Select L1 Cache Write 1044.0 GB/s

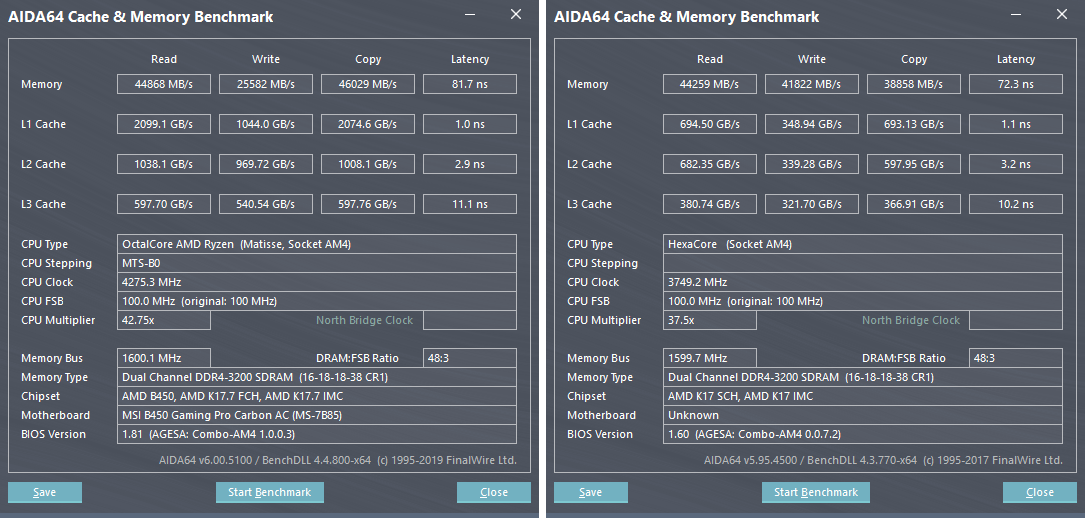(266, 124)
